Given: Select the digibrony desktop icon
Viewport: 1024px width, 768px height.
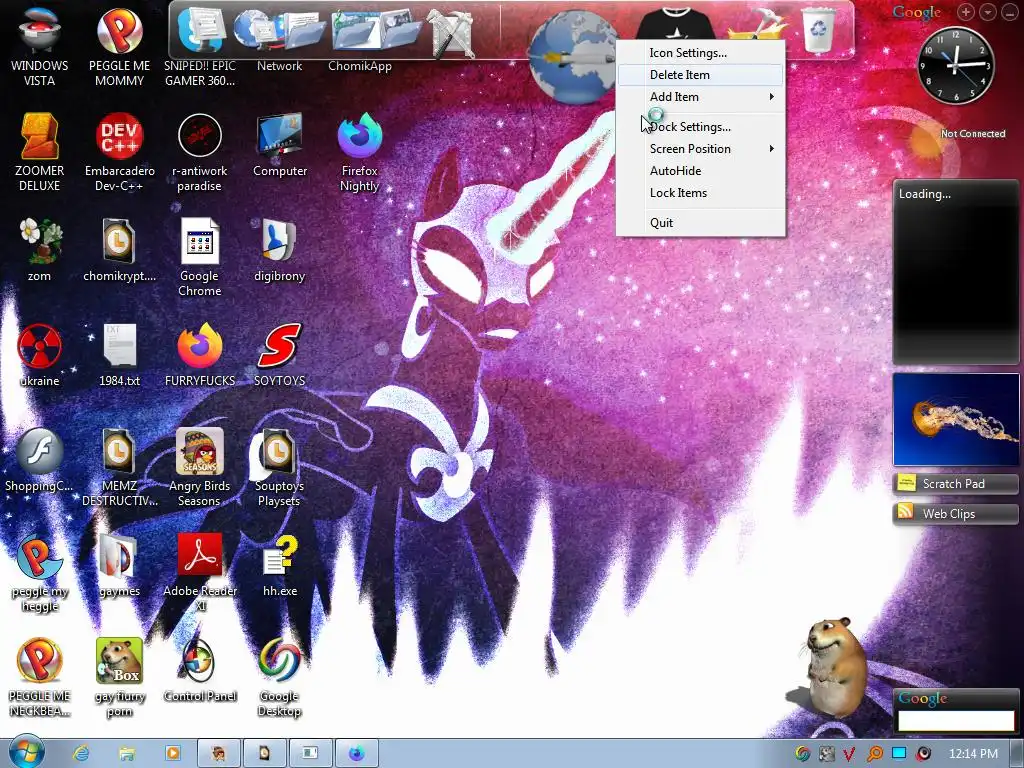Looking at the screenshot, I should [x=280, y=249].
